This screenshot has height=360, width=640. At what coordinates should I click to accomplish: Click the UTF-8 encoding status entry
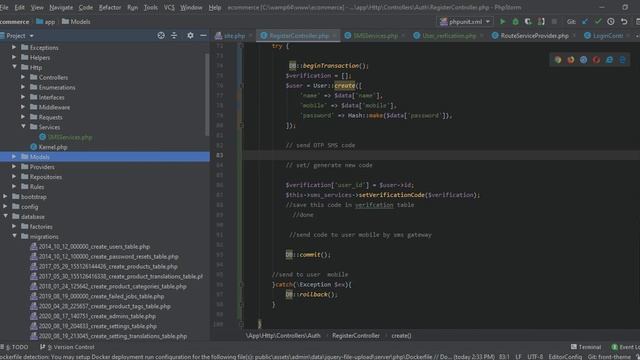535,357
